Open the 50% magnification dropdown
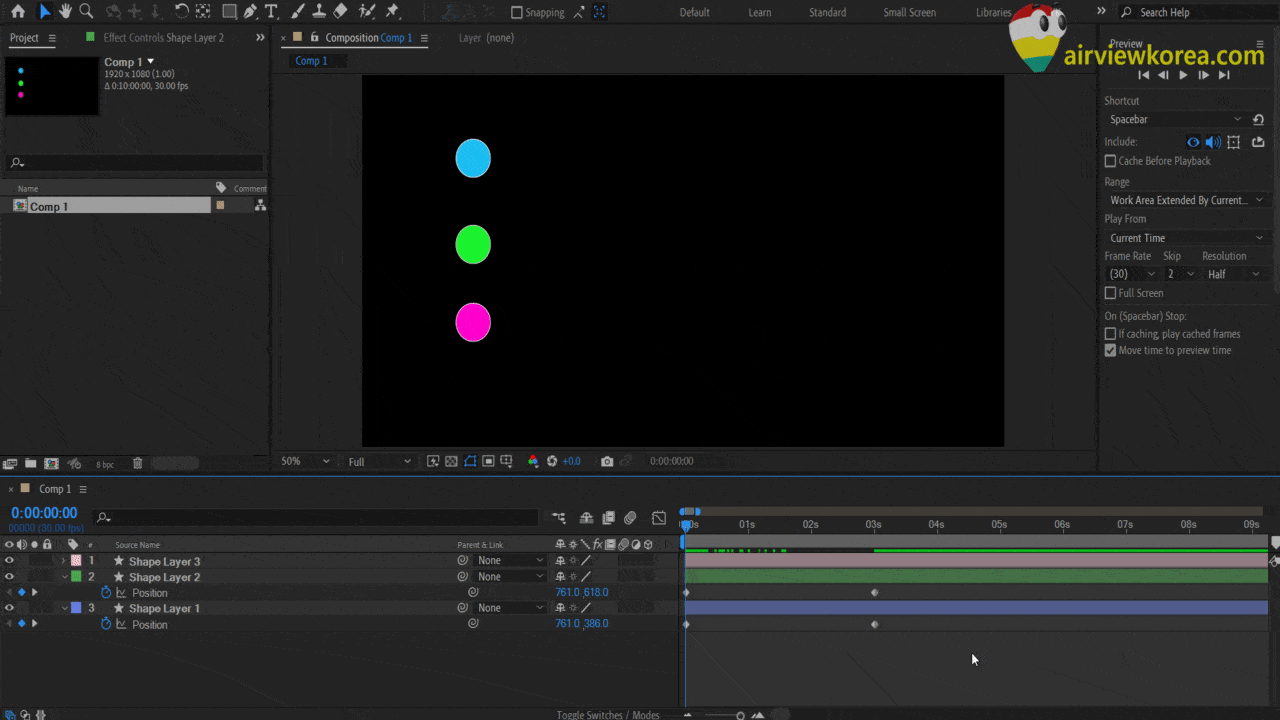The height and width of the screenshot is (720, 1280). pyautogui.click(x=305, y=461)
